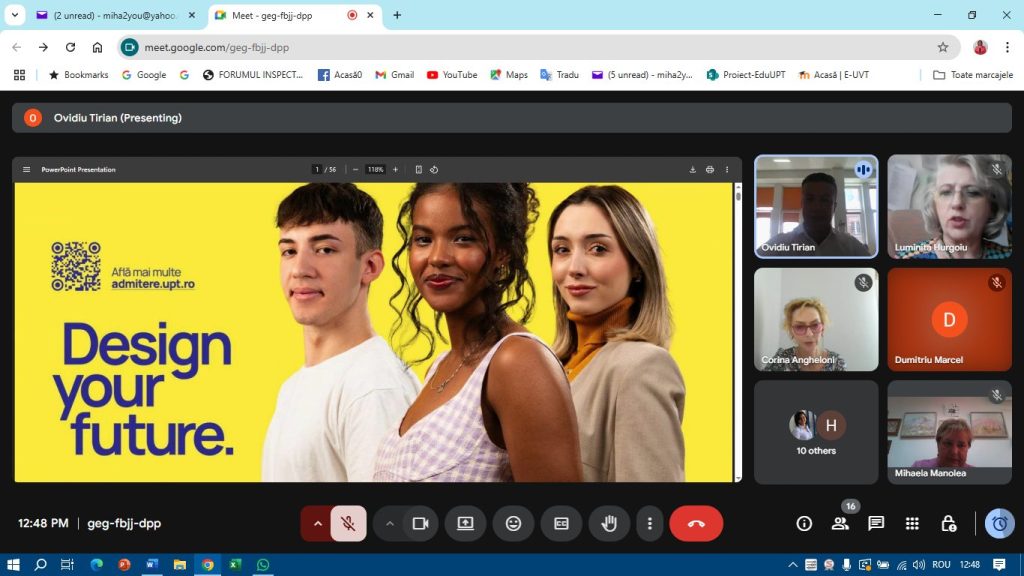Expand audio settings arrow beside microphone
This screenshot has width=1024, height=576.
pyautogui.click(x=318, y=523)
